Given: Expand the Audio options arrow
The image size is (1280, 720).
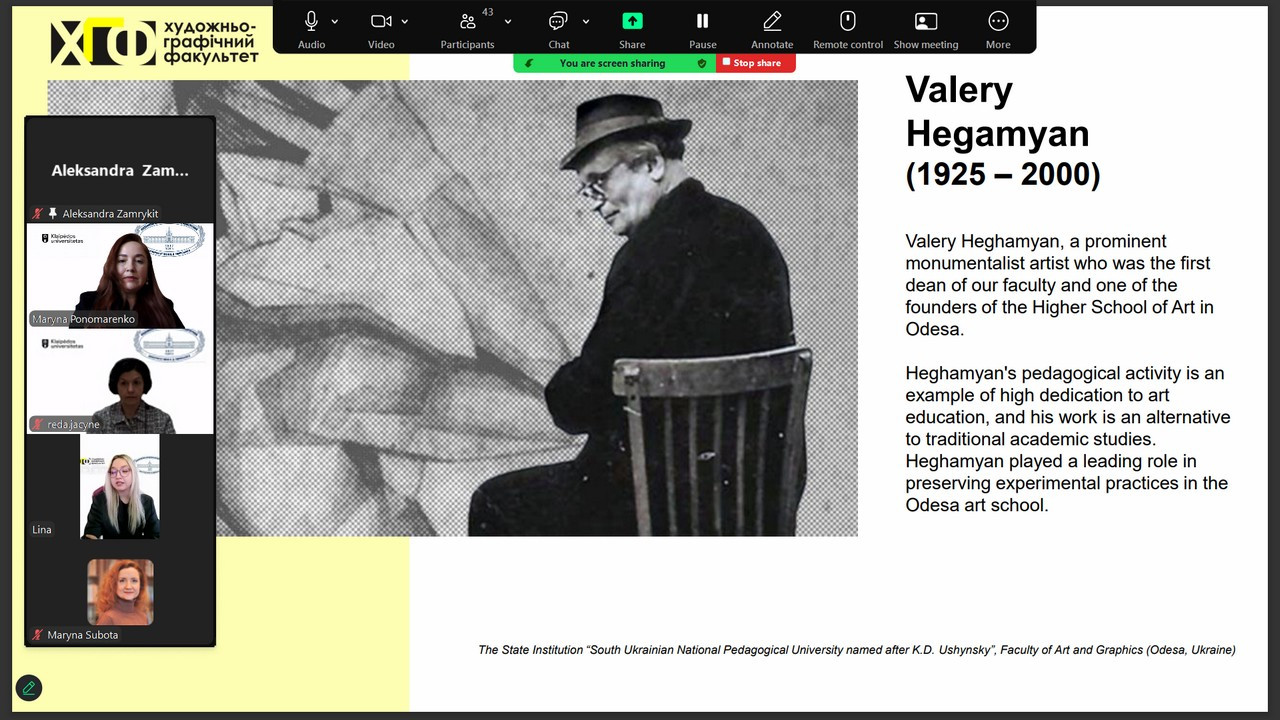Looking at the screenshot, I should (x=334, y=21).
